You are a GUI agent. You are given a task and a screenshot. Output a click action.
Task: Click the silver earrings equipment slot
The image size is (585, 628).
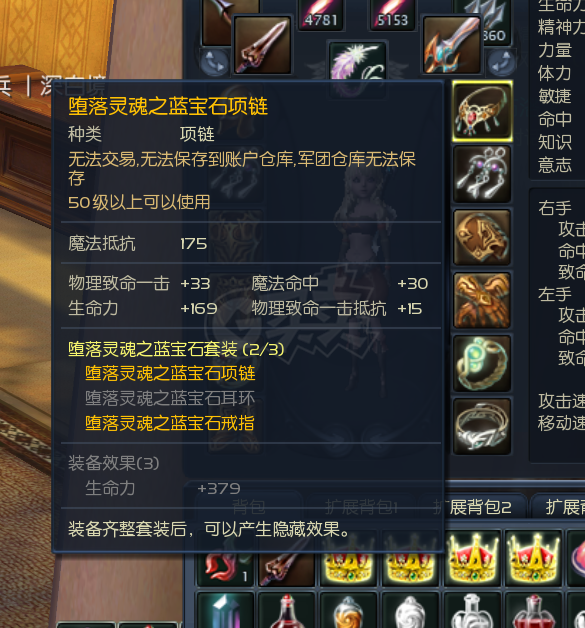pos(482,173)
